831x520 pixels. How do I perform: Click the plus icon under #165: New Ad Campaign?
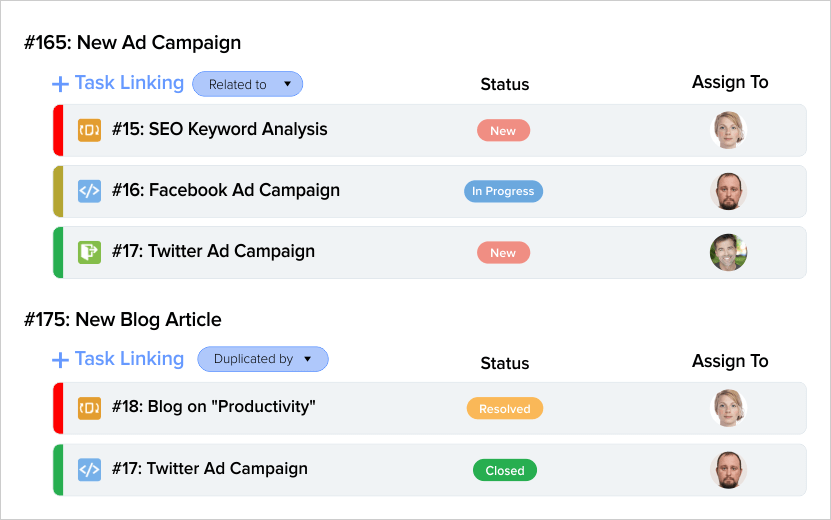click(x=60, y=84)
